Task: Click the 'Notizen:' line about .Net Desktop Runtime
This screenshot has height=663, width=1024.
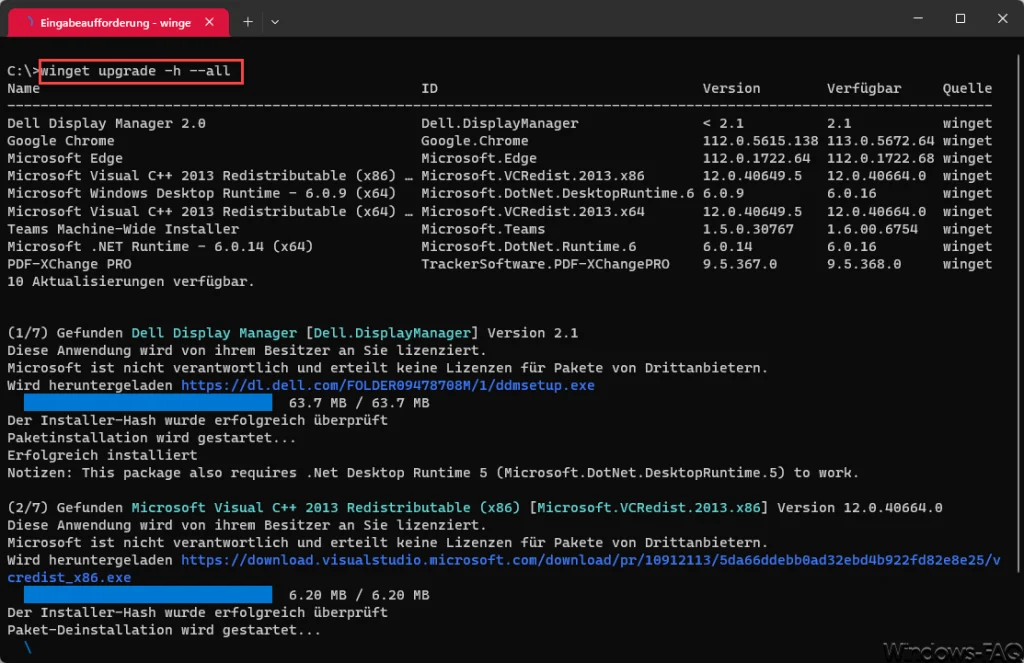Action: pos(433,473)
